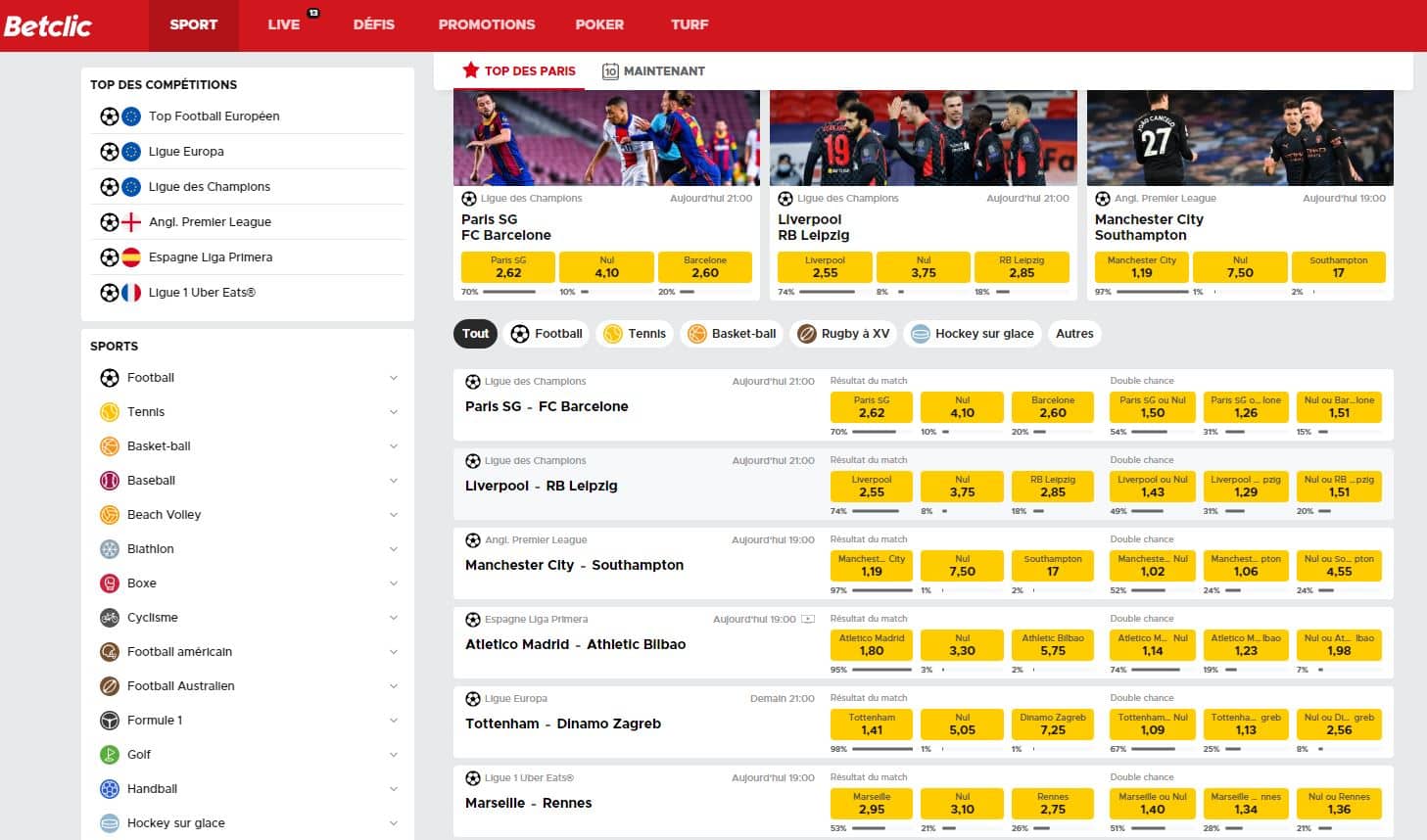Click the Spain flag icon for Liga Primera
Image resolution: width=1427 pixels, height=840 pixels.
131,257
